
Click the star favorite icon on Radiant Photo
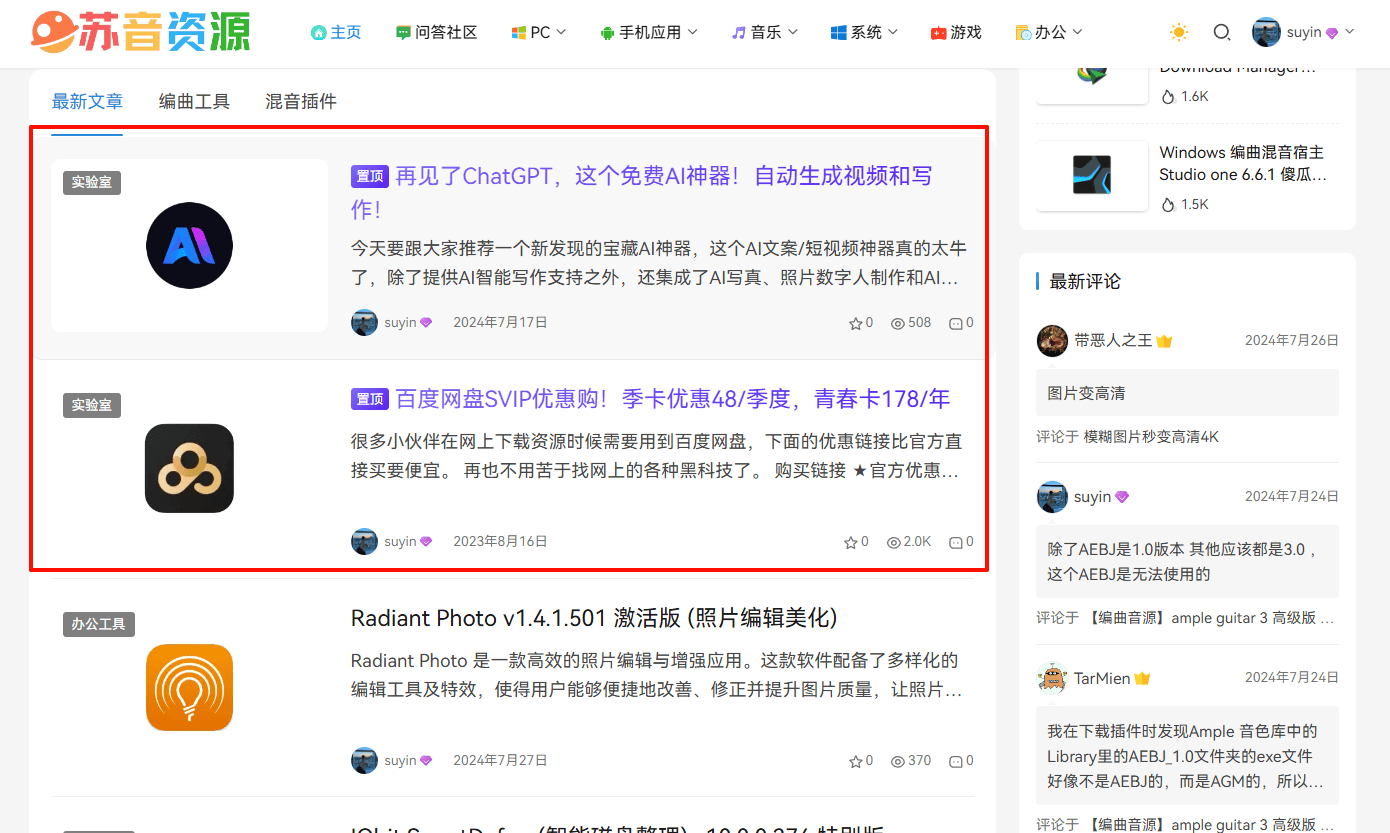click(x=855, y=761)
